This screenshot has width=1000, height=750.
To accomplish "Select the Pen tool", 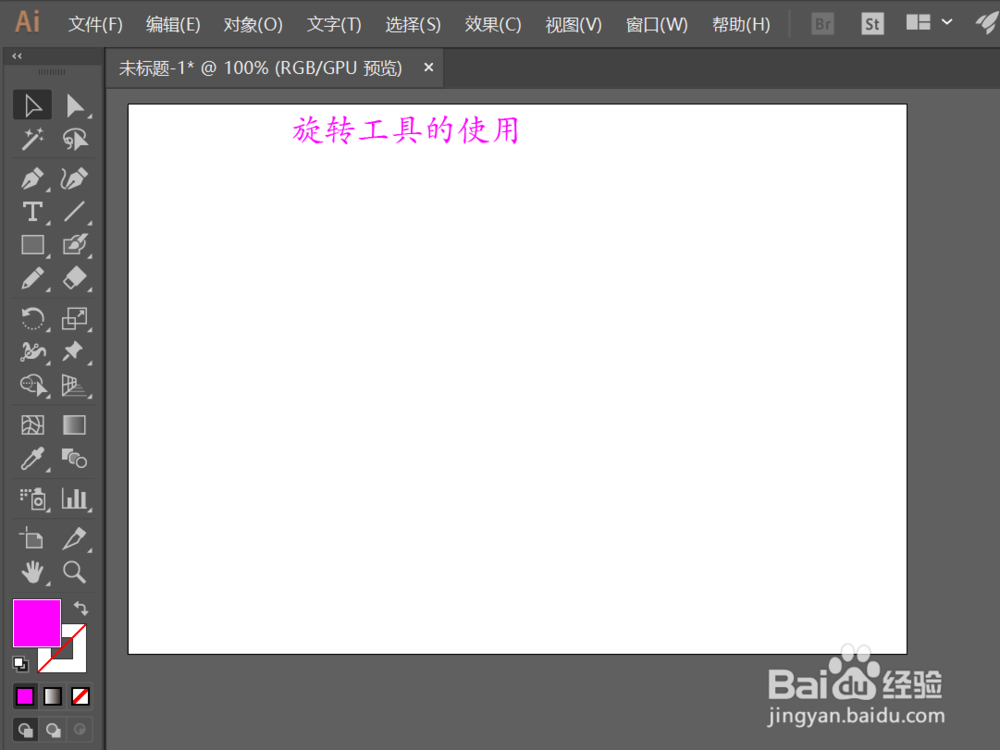I will click(x=32, y=179).
